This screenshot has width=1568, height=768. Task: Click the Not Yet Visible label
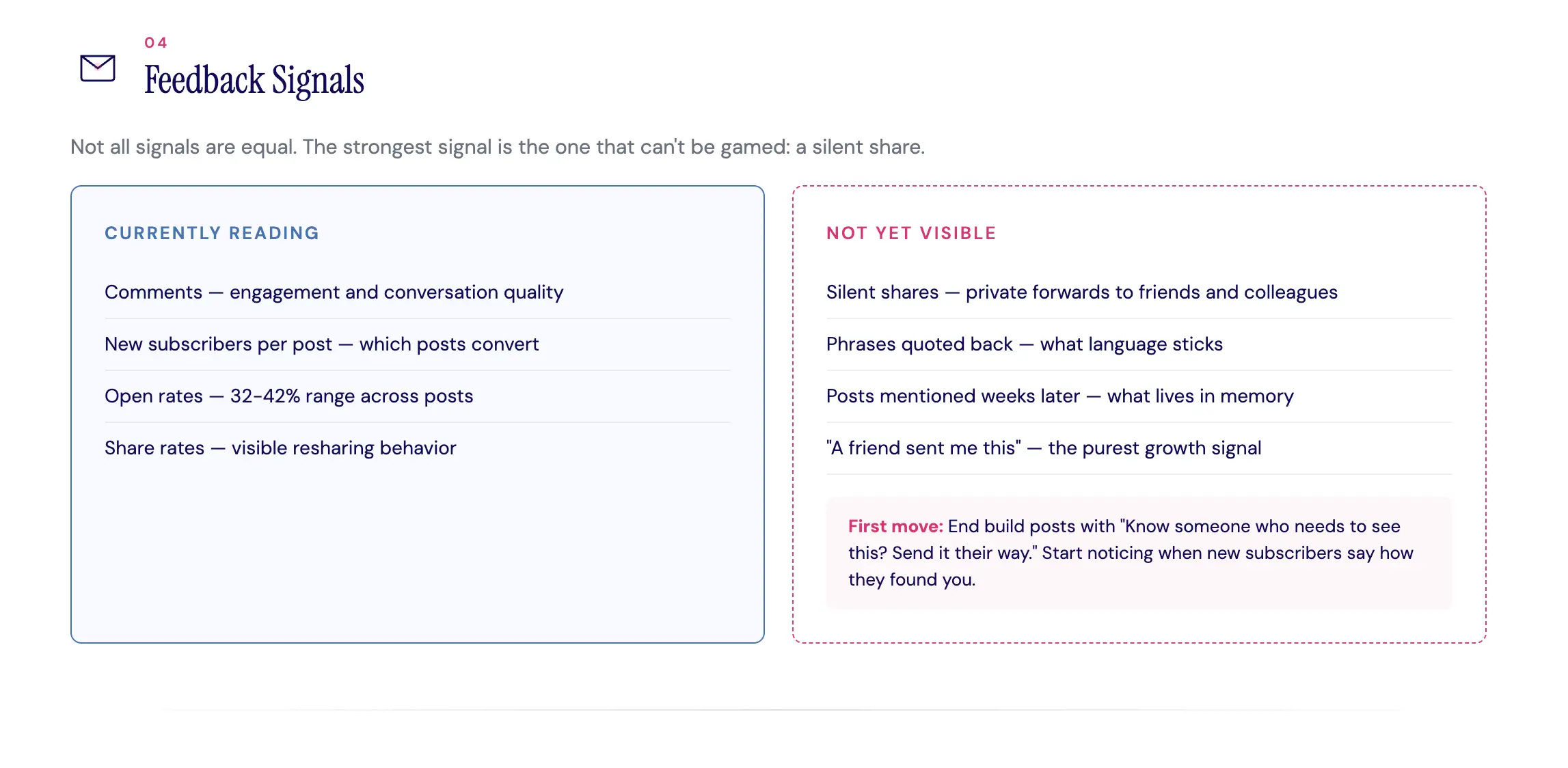point(911,233)
